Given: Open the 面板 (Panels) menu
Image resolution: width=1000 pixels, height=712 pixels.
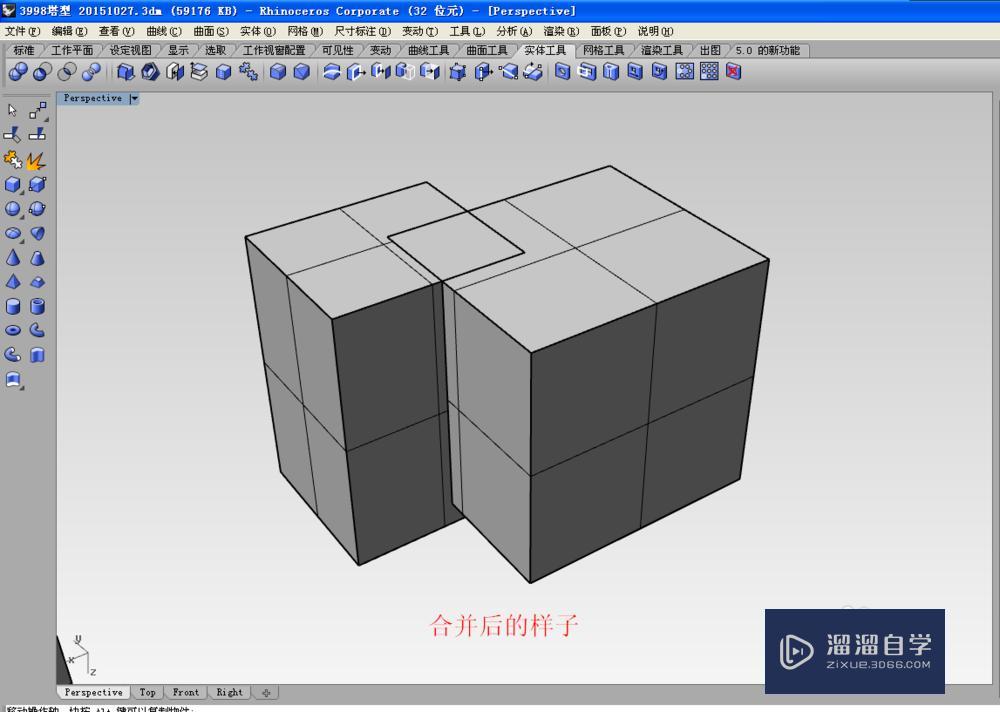Looking at the screenshot, I should coord(608,31).
